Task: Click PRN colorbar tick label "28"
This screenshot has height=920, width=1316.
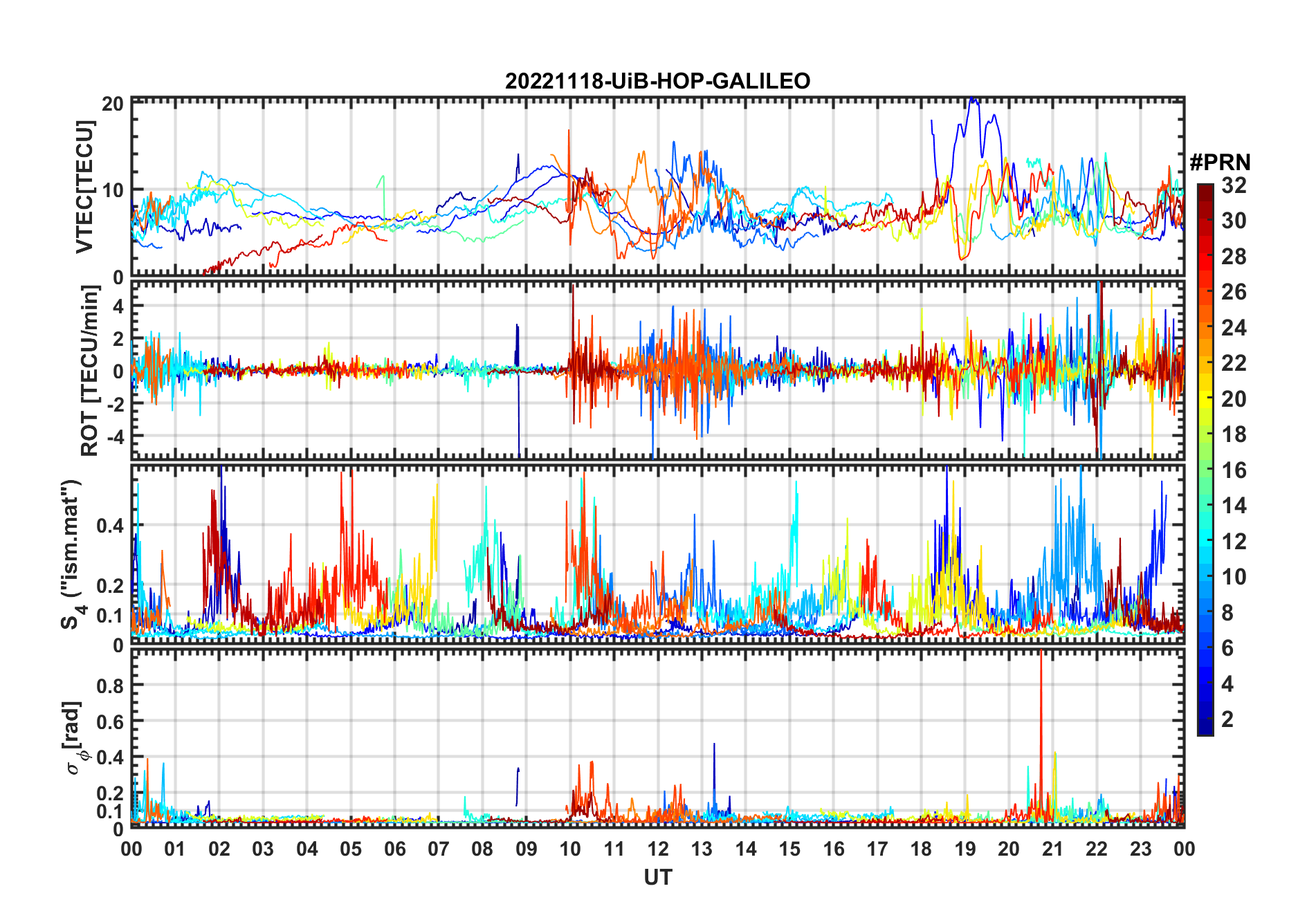Action: click(x=1234, y=257)
